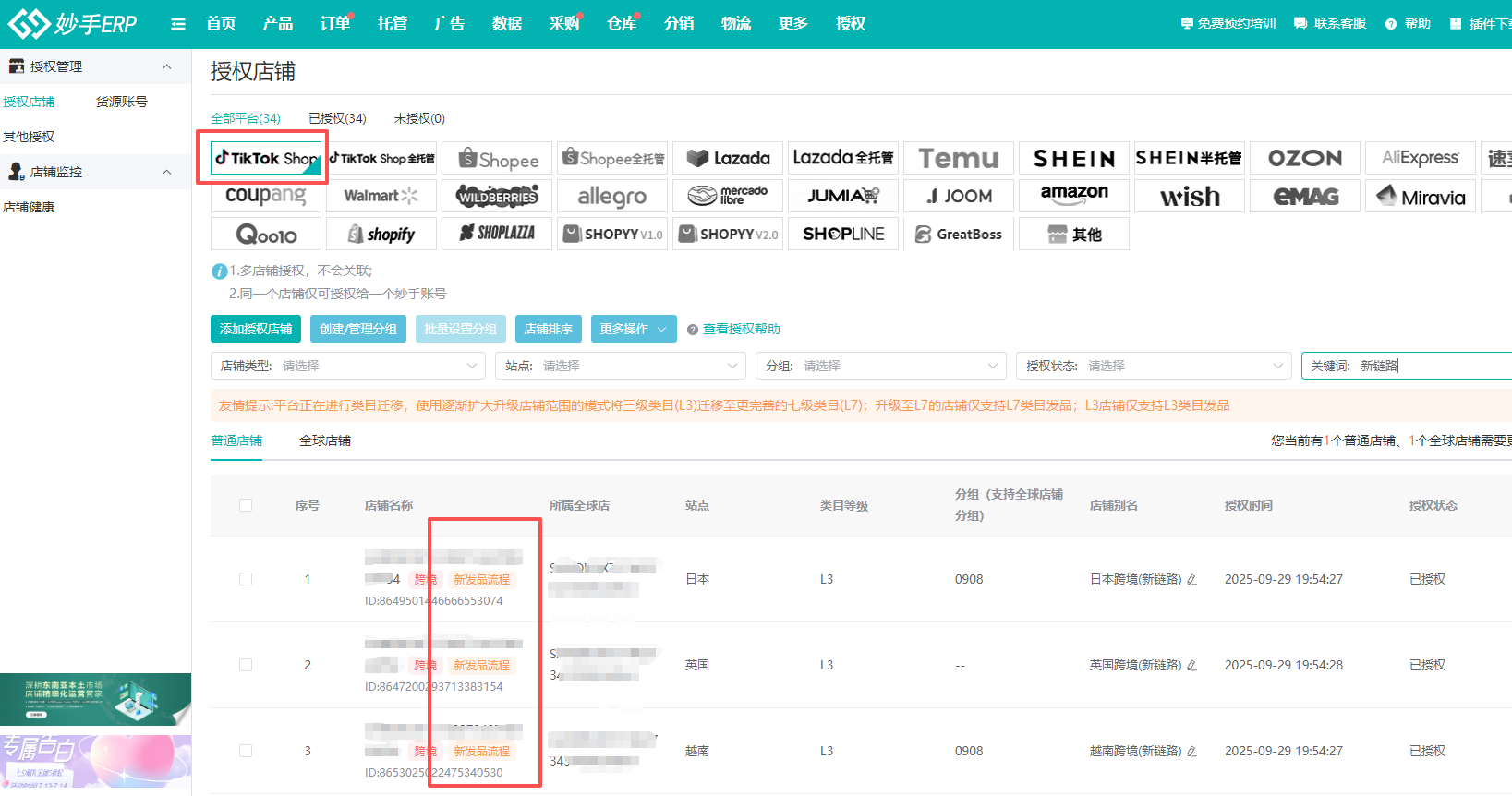
Task: Toggle the select-all checkbox in table header
Action: point(246,505)
